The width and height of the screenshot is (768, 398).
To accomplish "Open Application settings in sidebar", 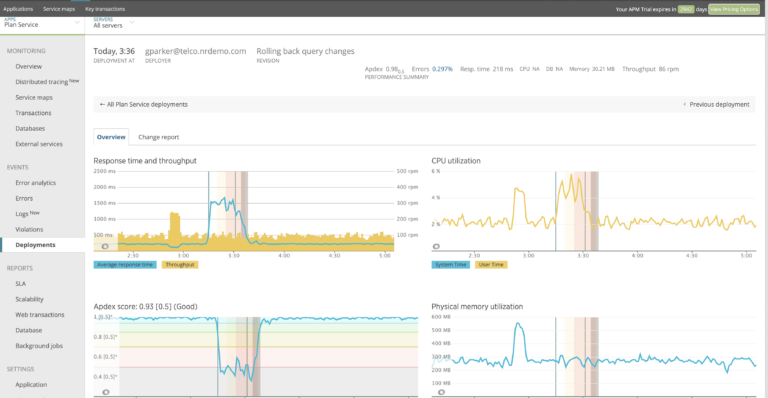I will tap(31, 385).
